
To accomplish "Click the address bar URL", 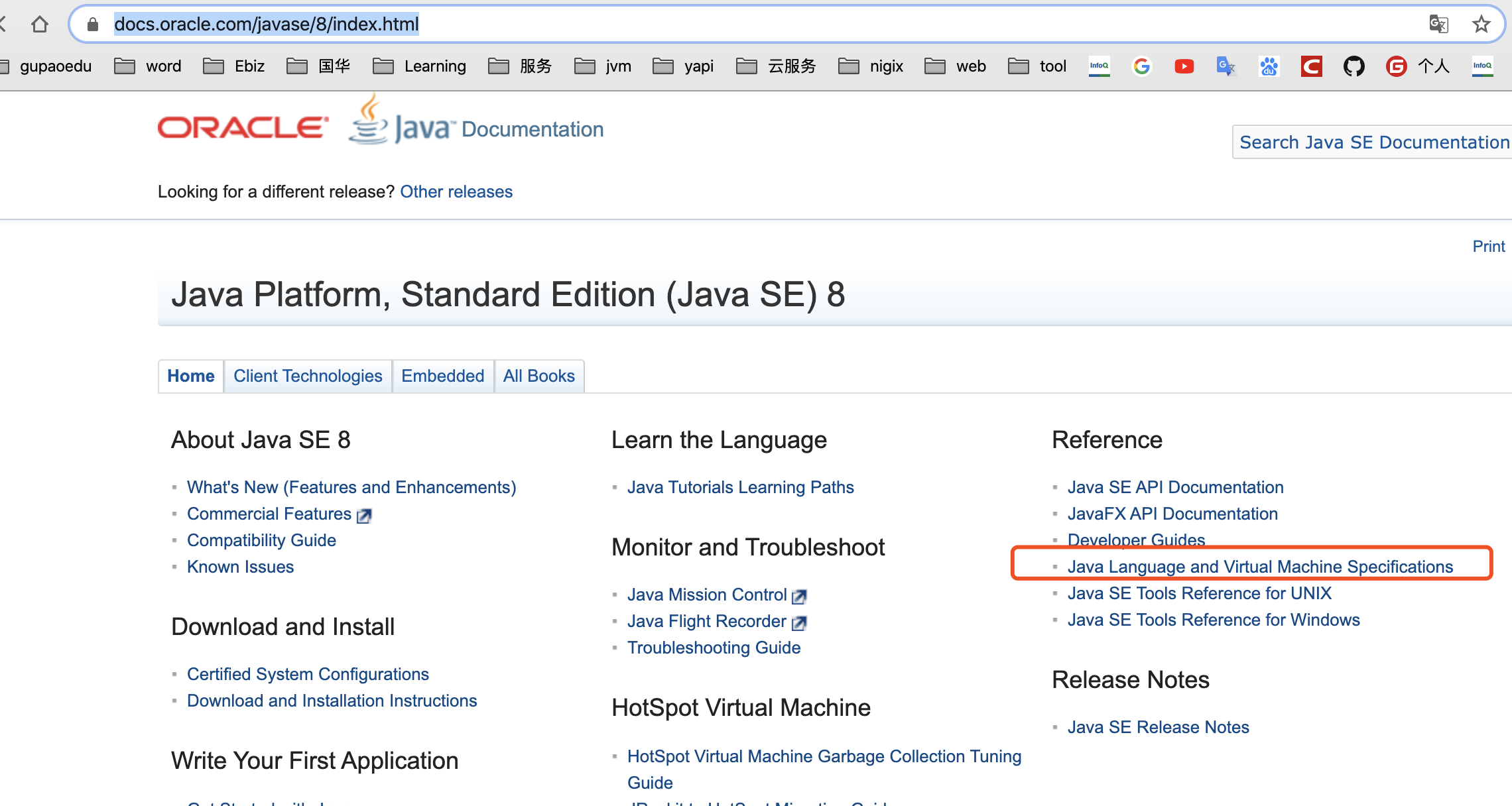I will point(266,25).
